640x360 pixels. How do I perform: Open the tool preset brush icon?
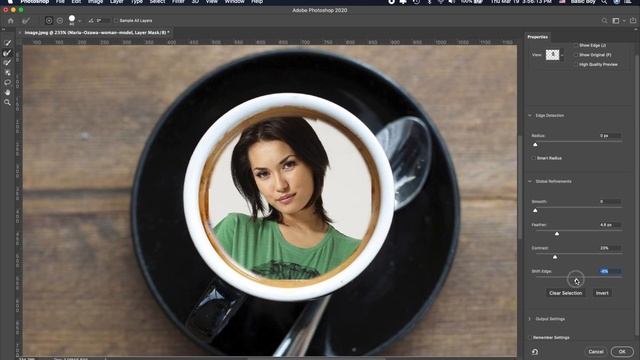coord(26,20)
